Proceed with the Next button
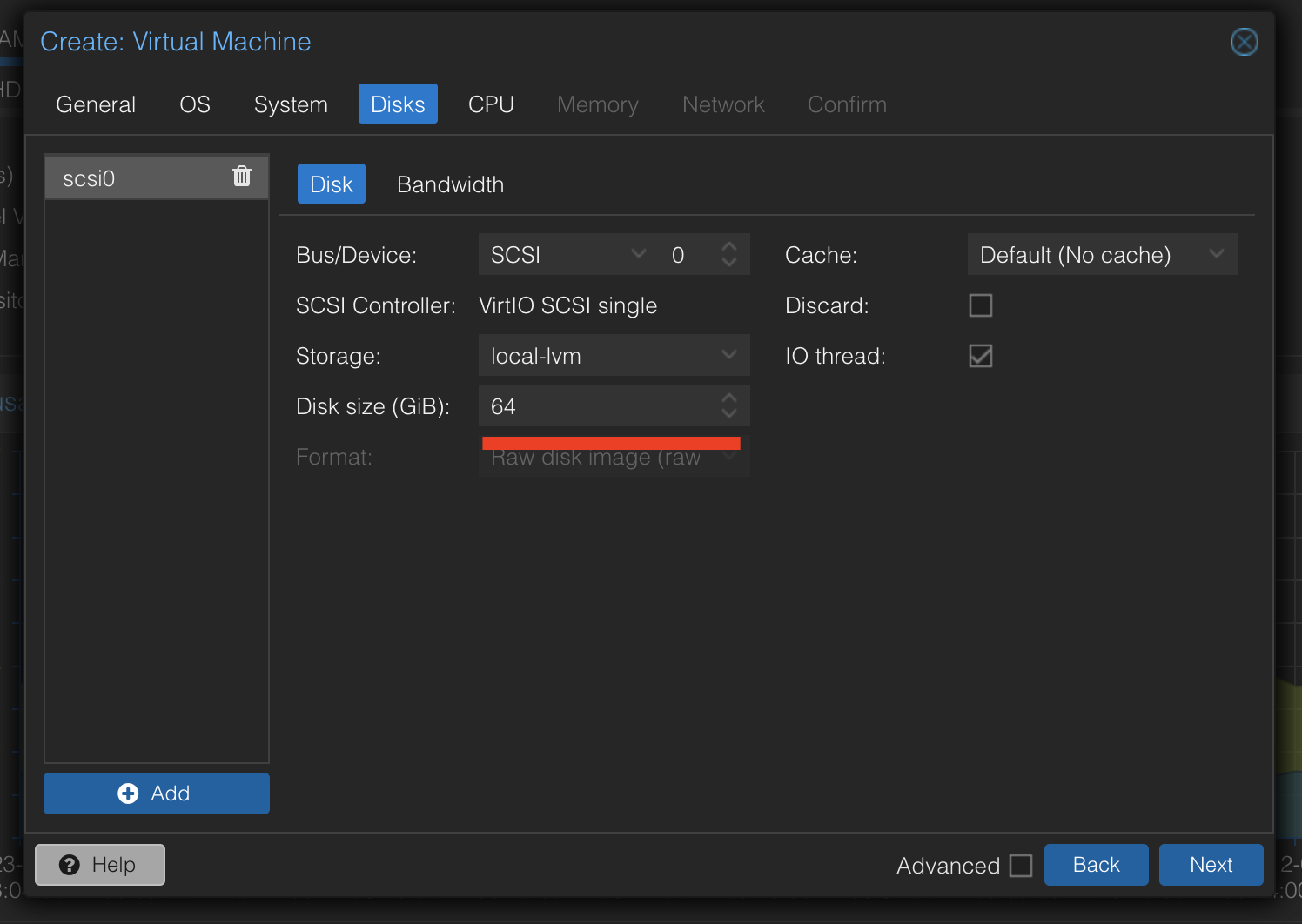The image size is (1302, 924). point(1211,865)
